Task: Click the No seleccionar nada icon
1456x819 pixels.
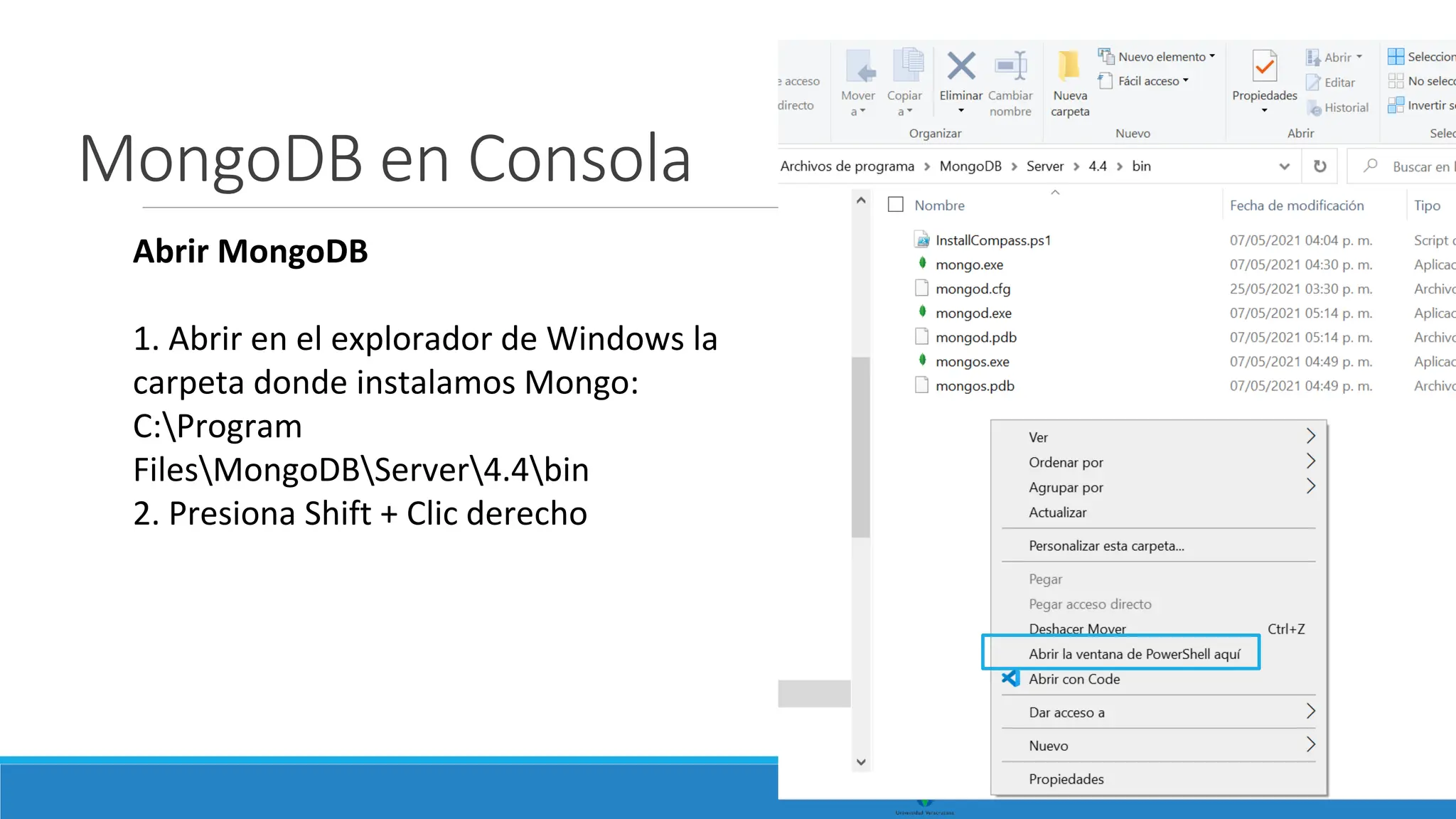Action: click(1396, 81)
